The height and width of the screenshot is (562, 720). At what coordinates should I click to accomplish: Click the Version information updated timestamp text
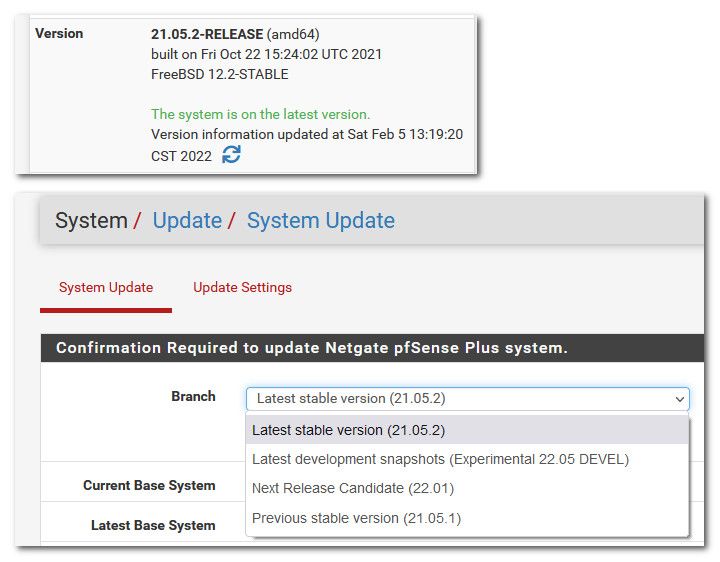point(307,145)
